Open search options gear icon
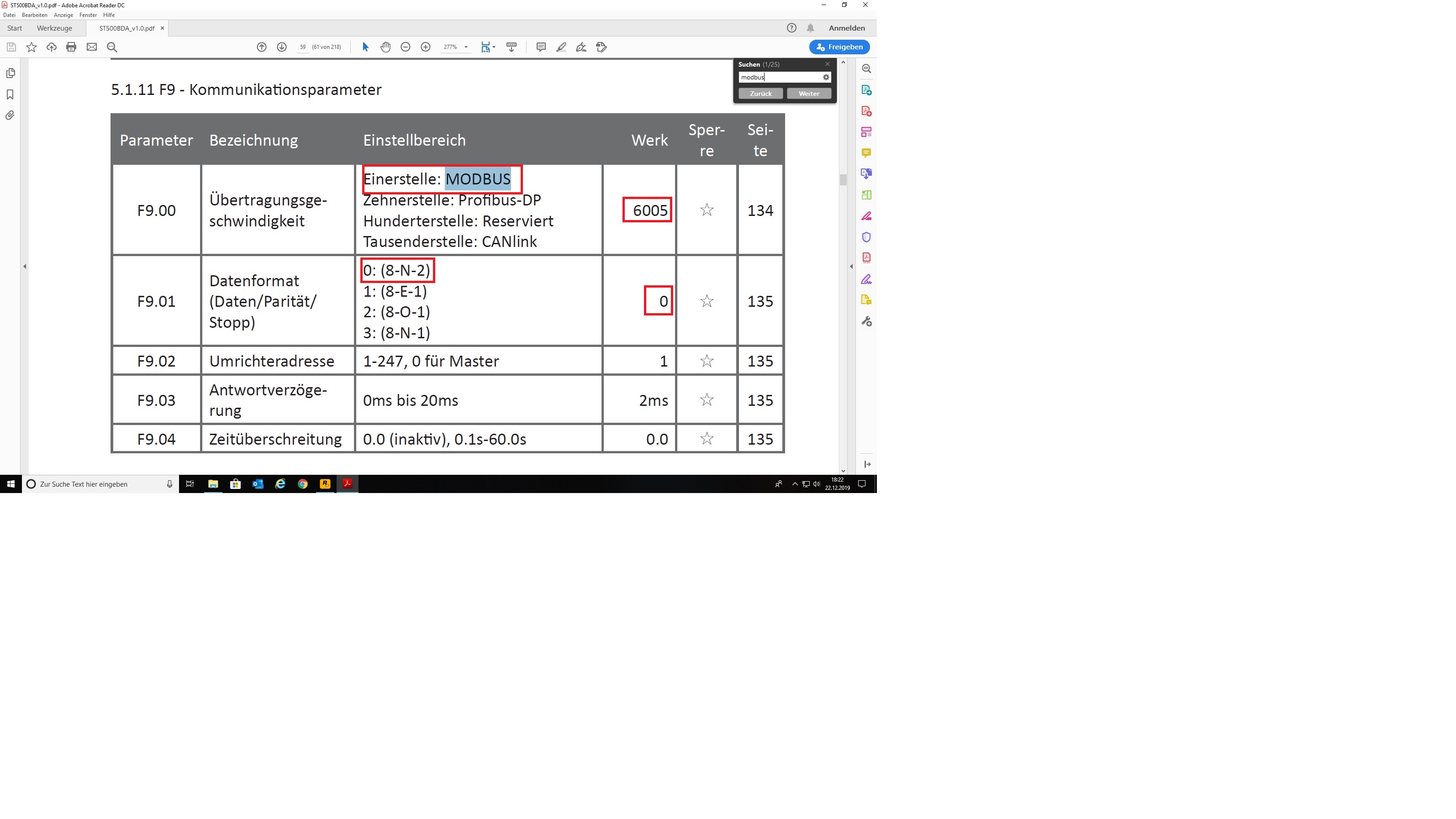1456x819 pixels. point(826,78)
